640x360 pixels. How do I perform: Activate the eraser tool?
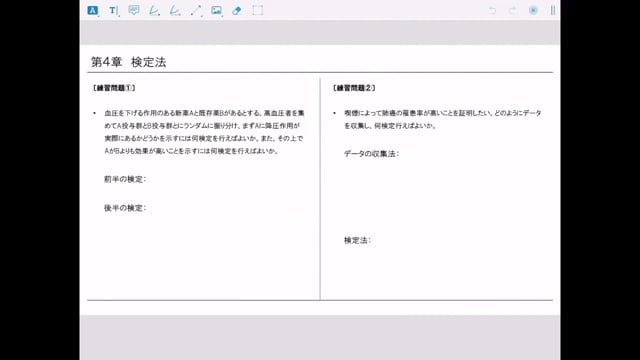click(x=237, y=11)
